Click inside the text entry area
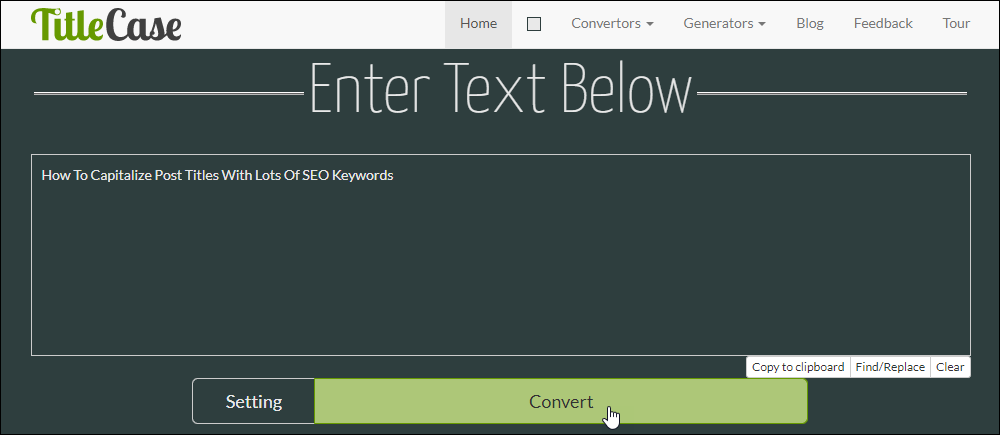Screen dimensions: 1000x435 coord(501,254)
